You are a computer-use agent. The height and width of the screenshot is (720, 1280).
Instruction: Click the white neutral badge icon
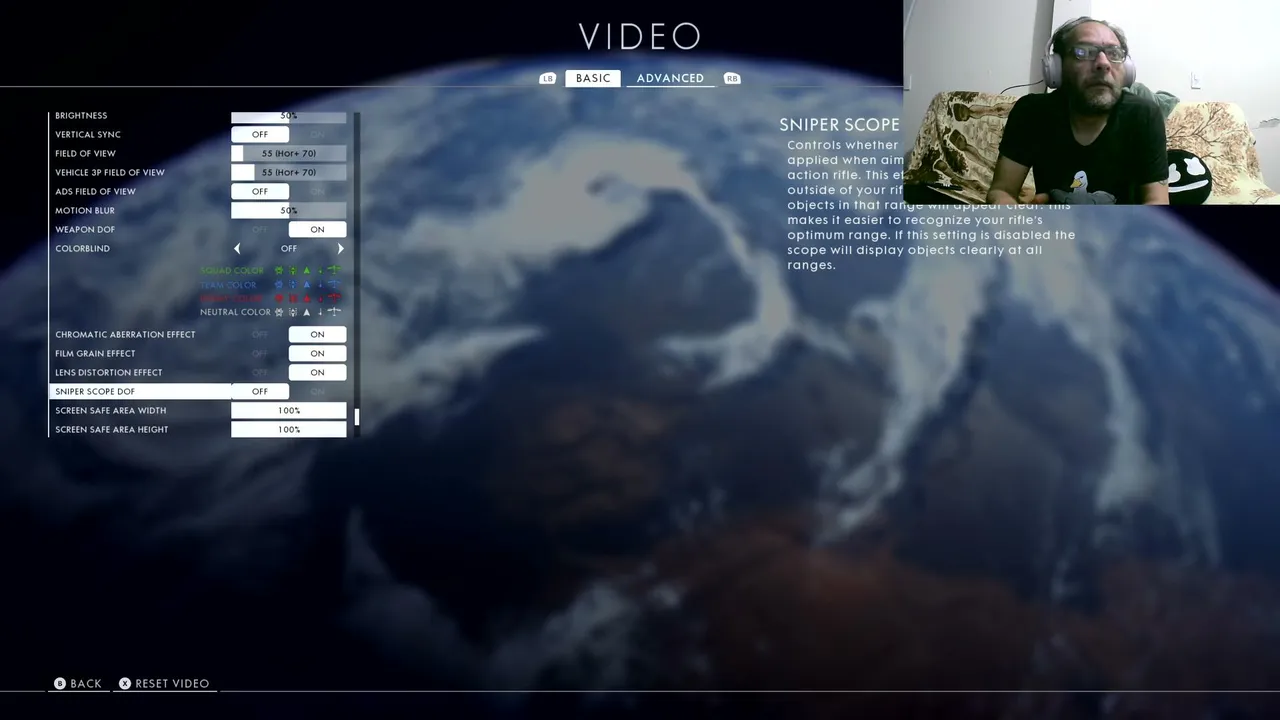click(279, 312)
